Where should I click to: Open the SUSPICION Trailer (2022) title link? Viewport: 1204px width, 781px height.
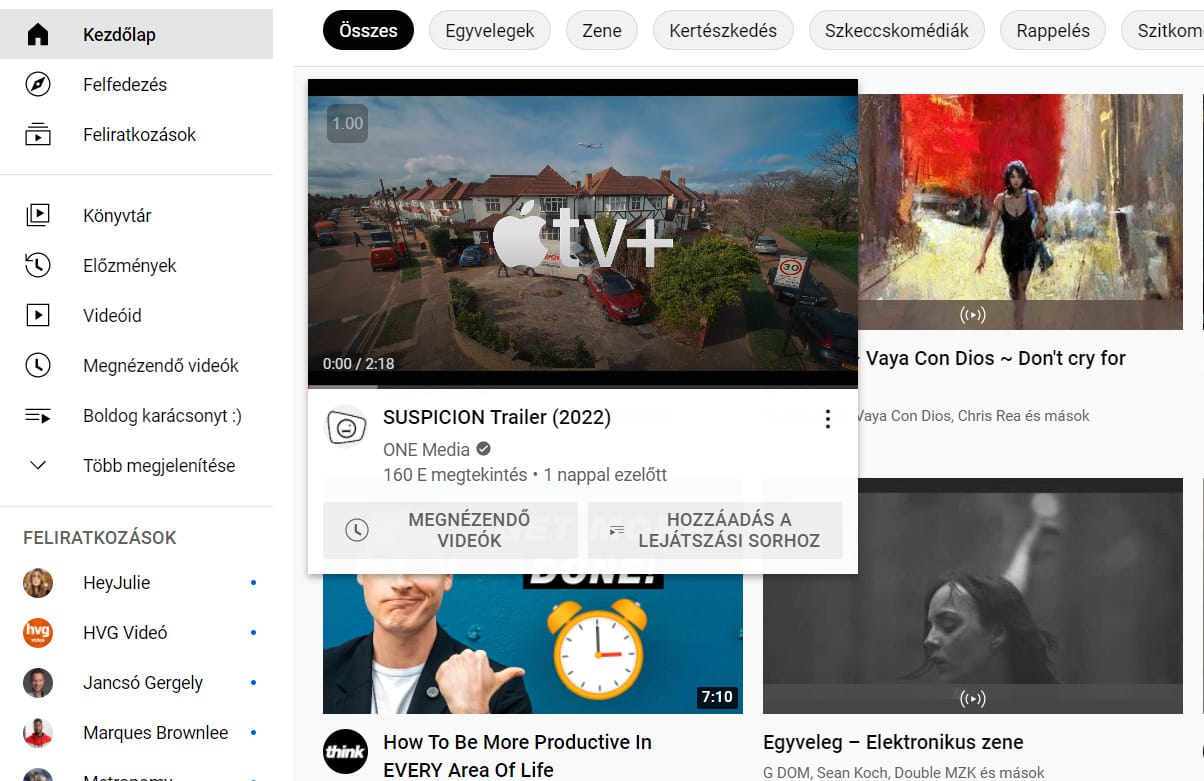[497, 417]
